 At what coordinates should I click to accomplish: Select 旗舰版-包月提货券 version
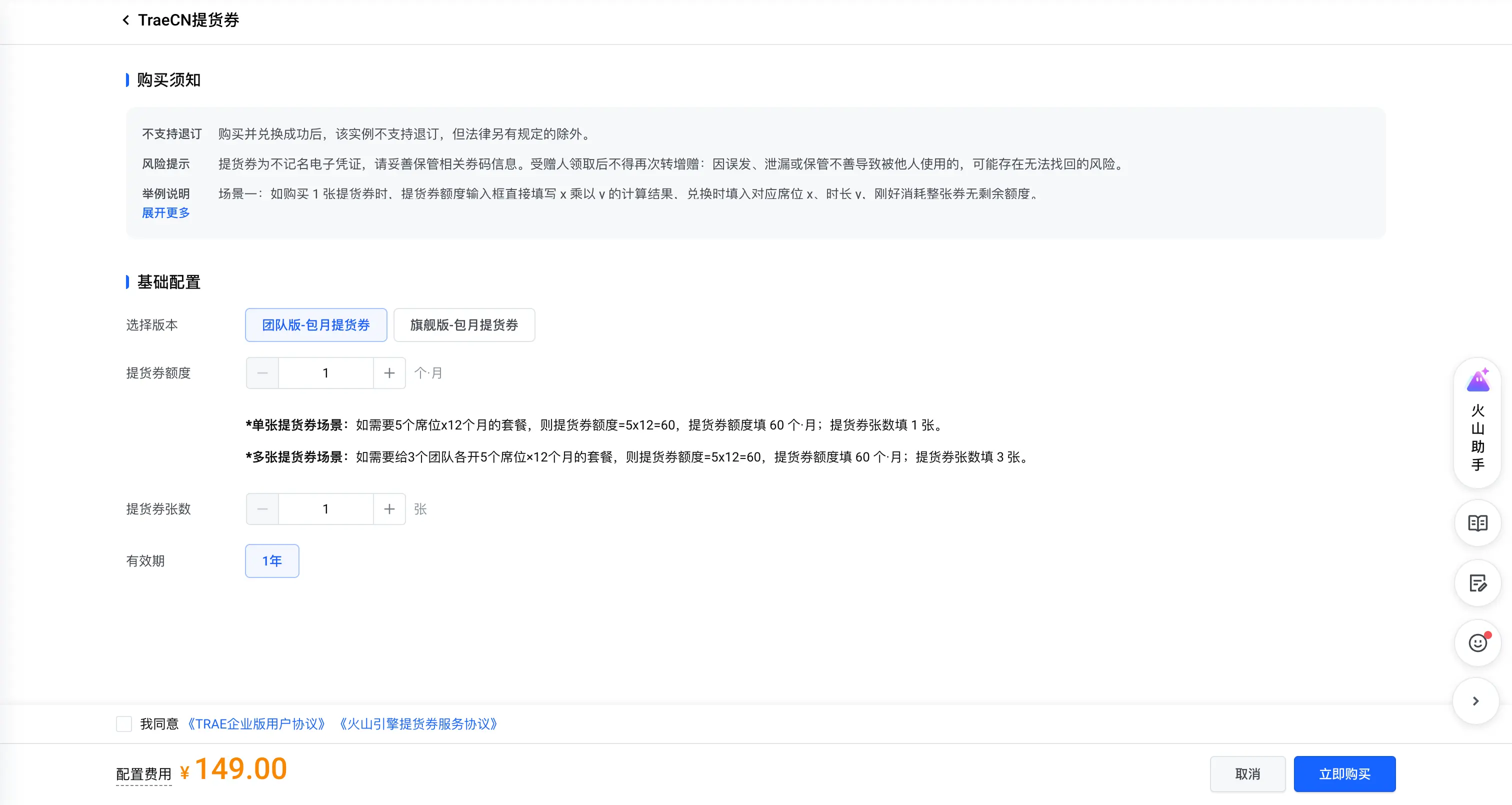click(x=464, y=324)
